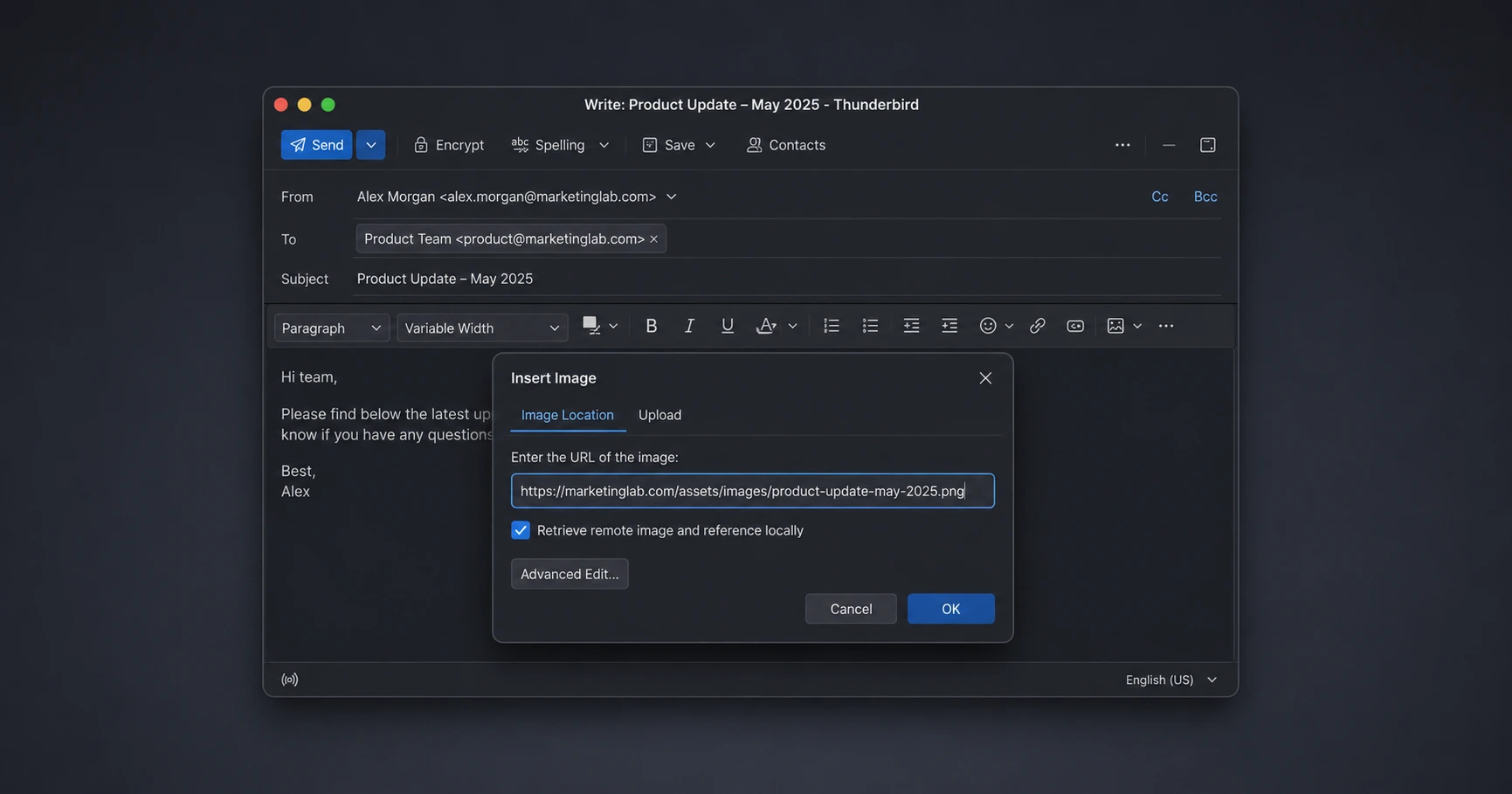The height and width of the screenshot is (794, 1512).
Task: Toggle italic formatting
Action: coord(689,326)
